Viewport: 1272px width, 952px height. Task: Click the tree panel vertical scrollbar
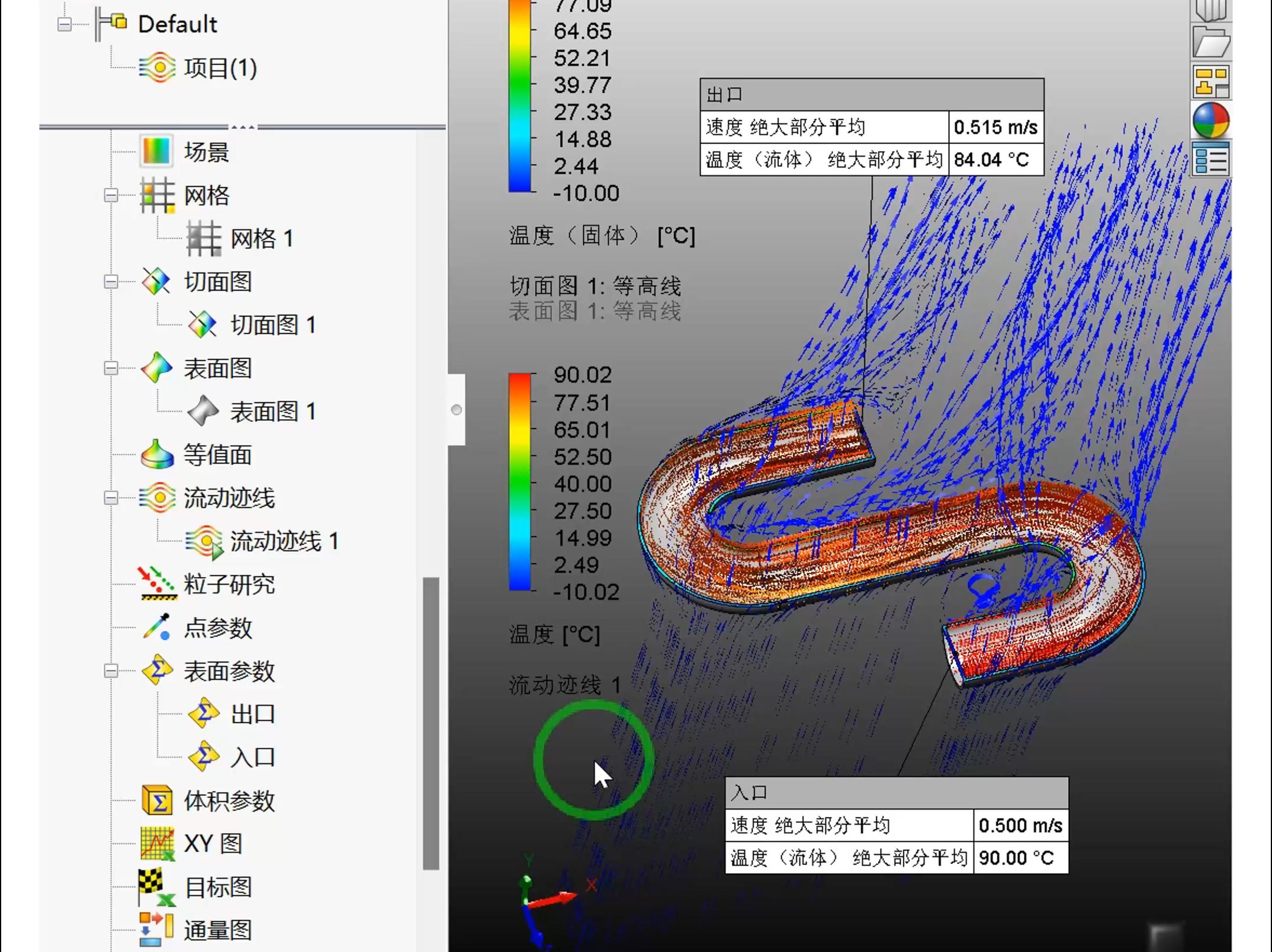coord(431,724)
